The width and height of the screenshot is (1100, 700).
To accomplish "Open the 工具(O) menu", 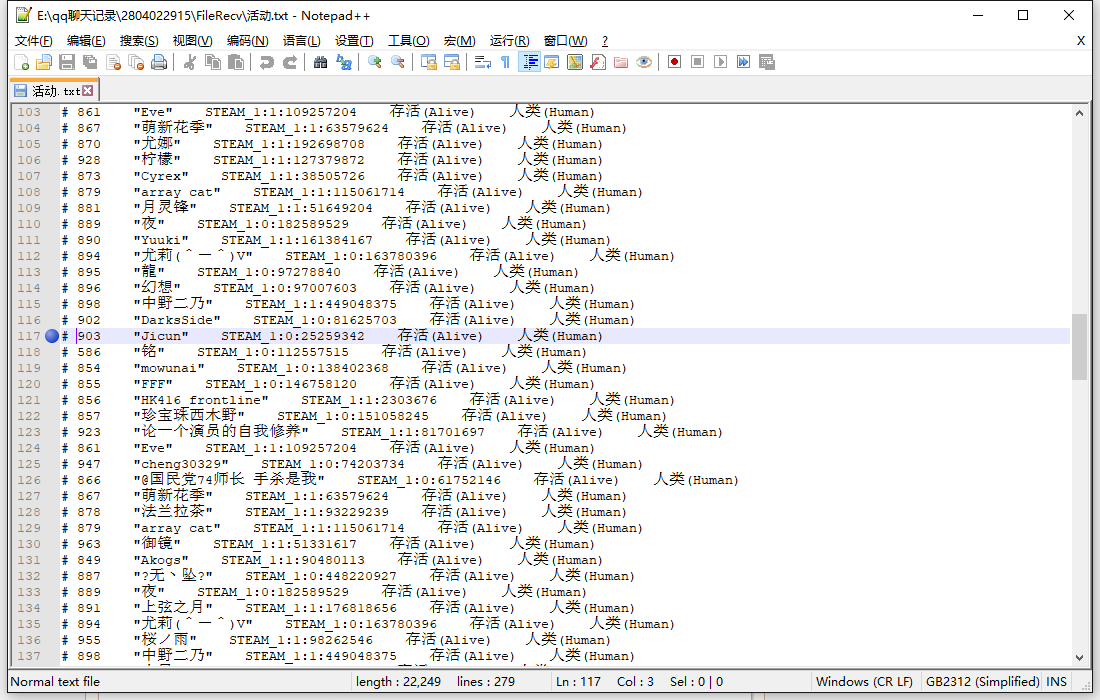I will pos(409,41).
